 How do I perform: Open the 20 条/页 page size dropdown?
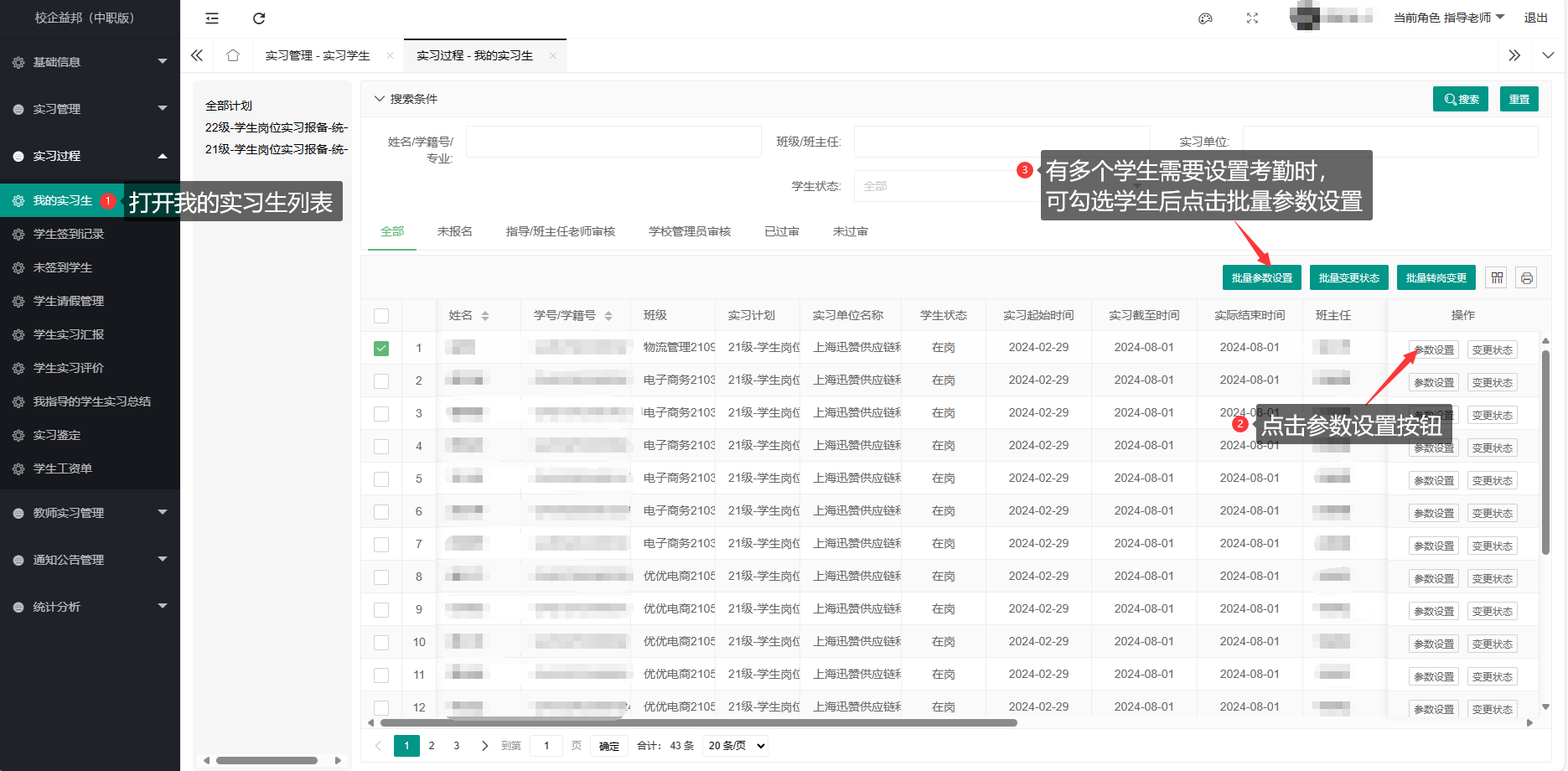736,746
